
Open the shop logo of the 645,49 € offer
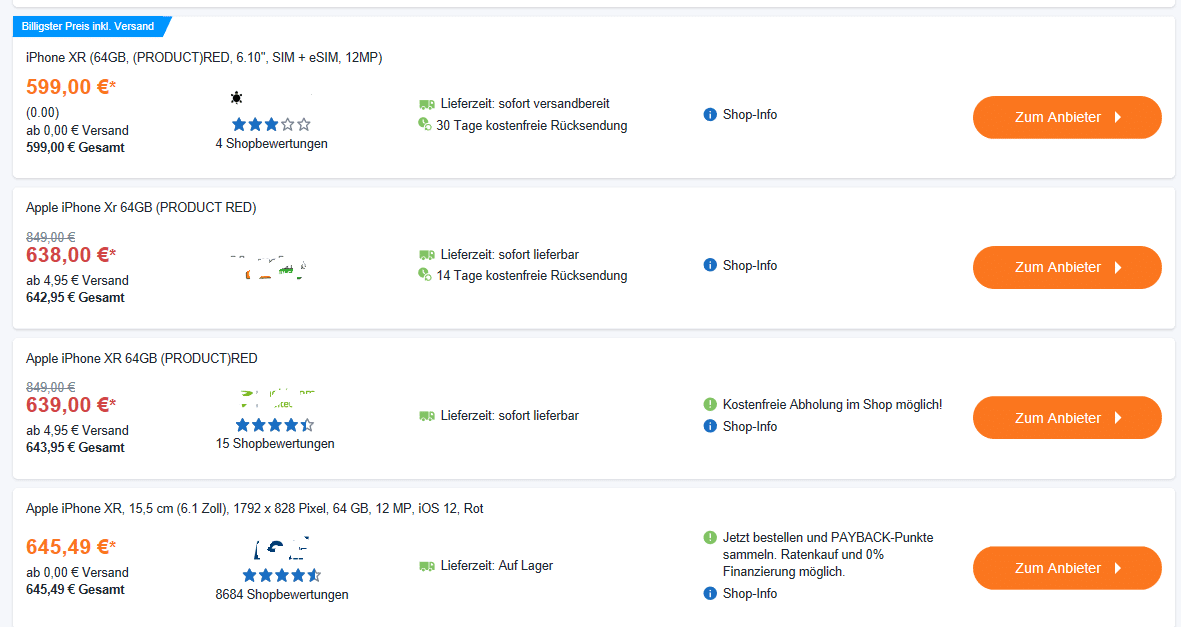(282, 548)
